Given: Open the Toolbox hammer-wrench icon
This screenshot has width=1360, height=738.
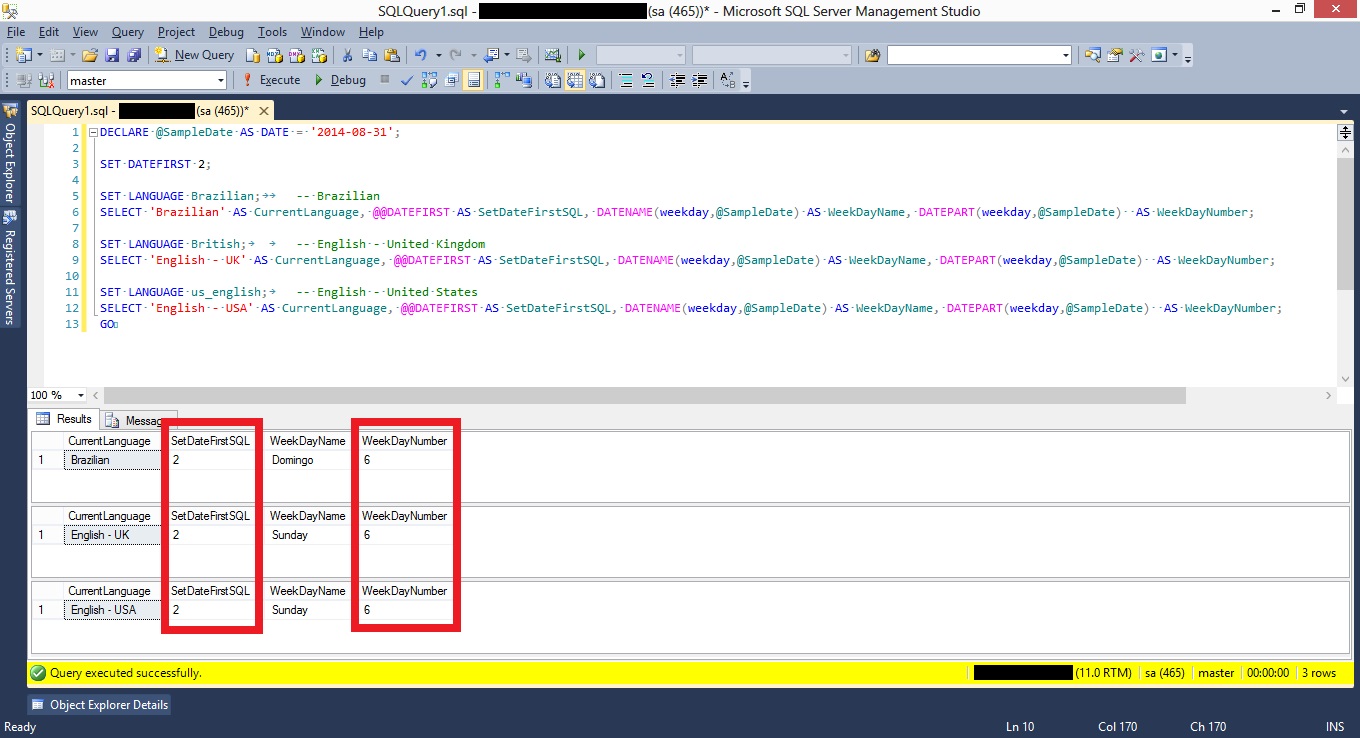Looking at the screenshot, I should tap(1136, 55).
